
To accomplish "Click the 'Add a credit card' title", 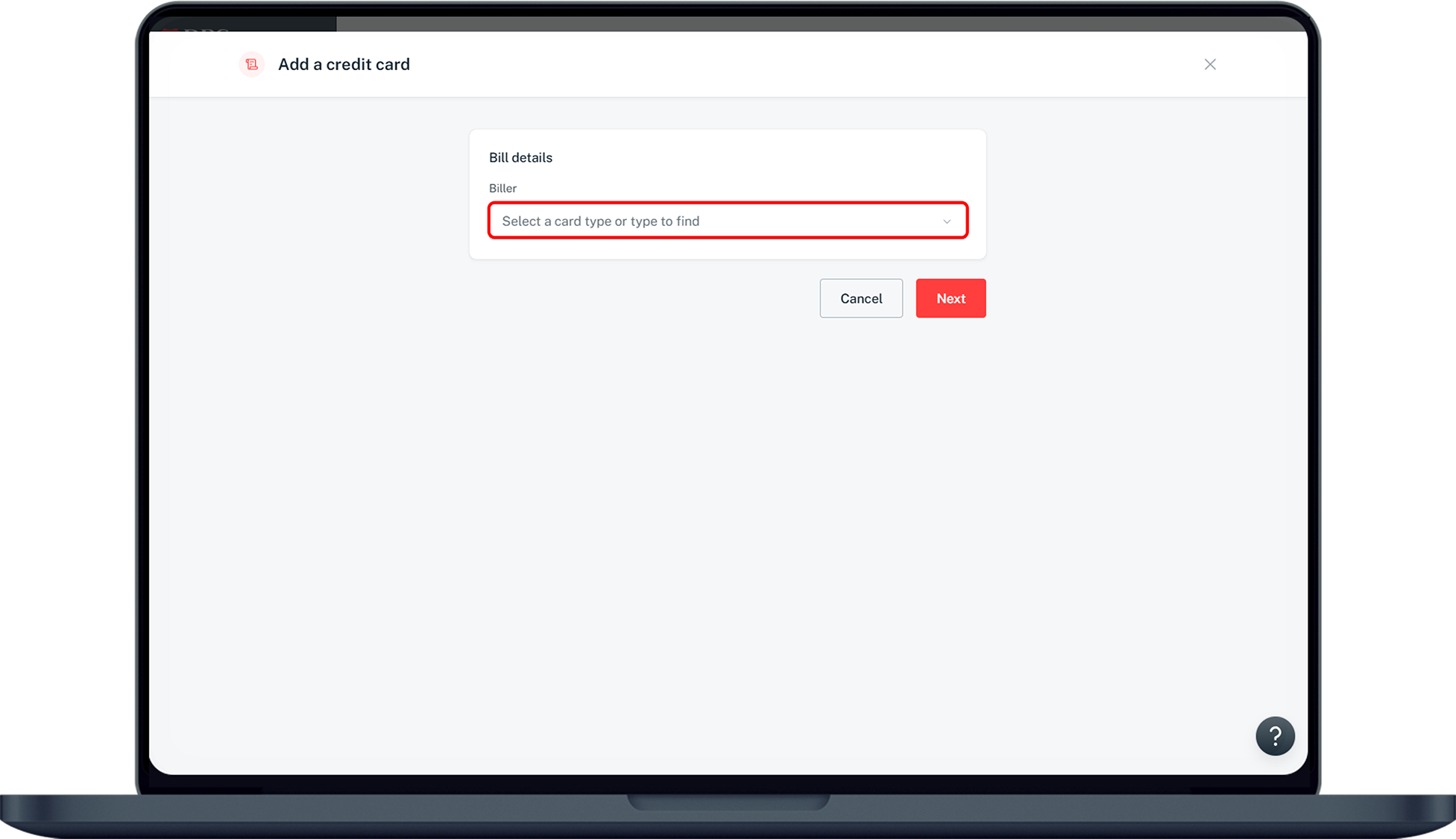I will point(344,64).
